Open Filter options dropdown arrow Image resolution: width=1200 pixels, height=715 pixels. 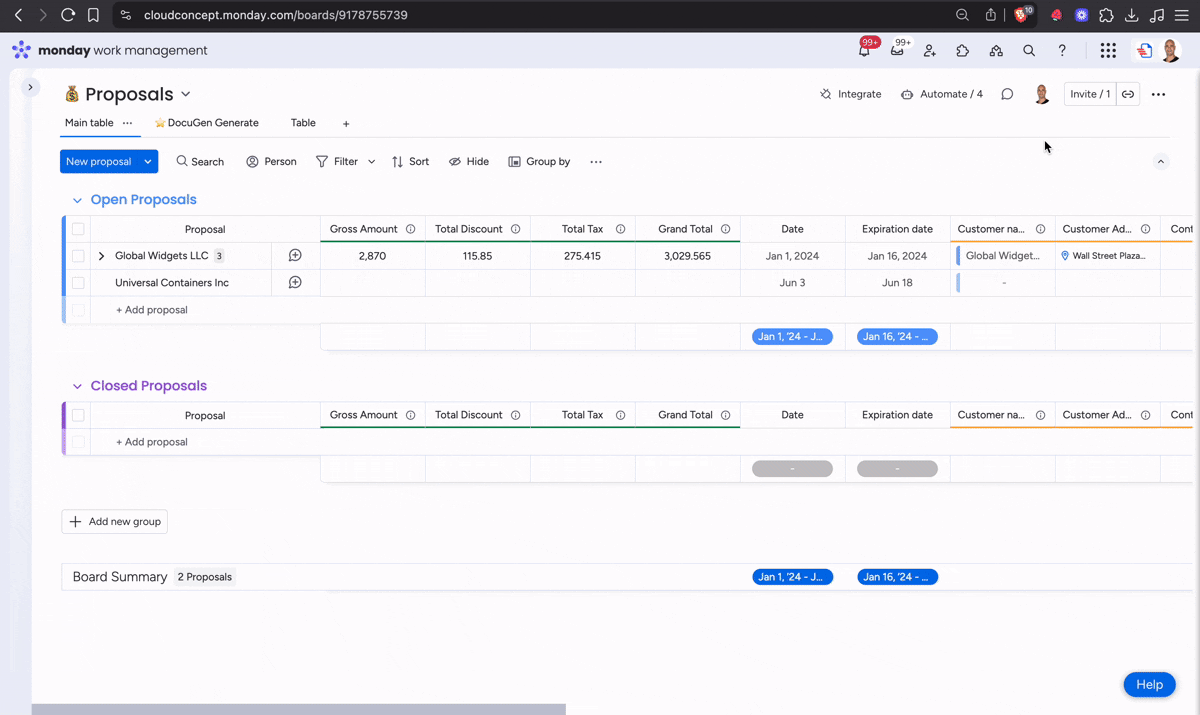pos(371,162)
